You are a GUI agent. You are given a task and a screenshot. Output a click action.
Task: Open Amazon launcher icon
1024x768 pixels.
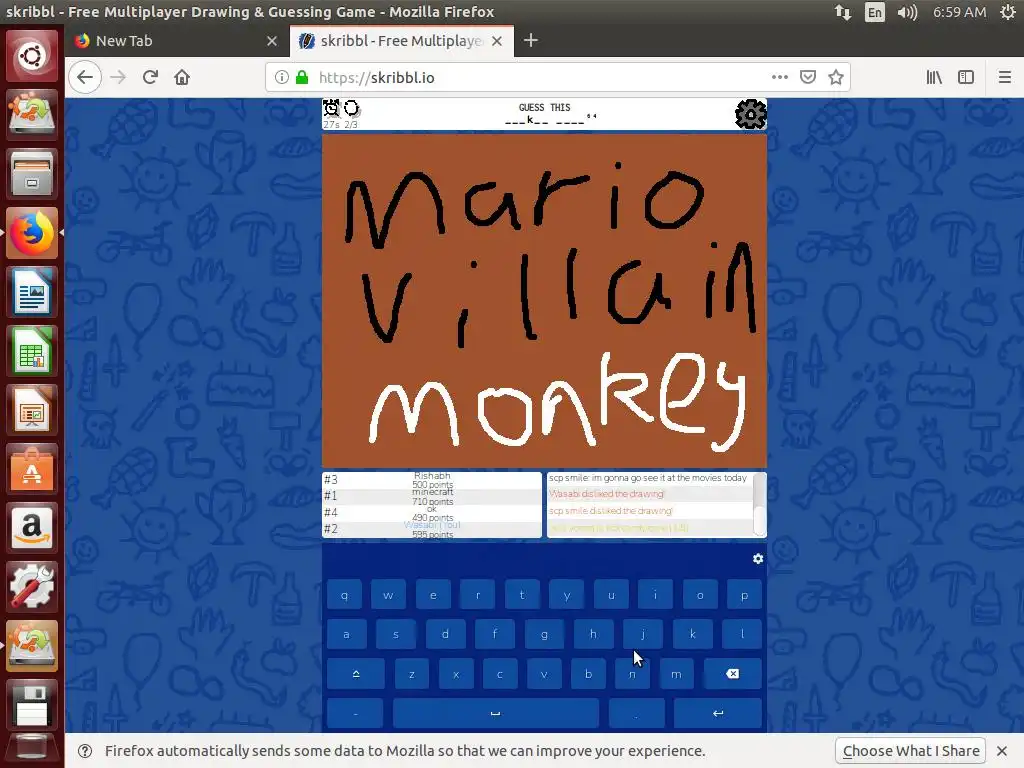pos(31,528)
